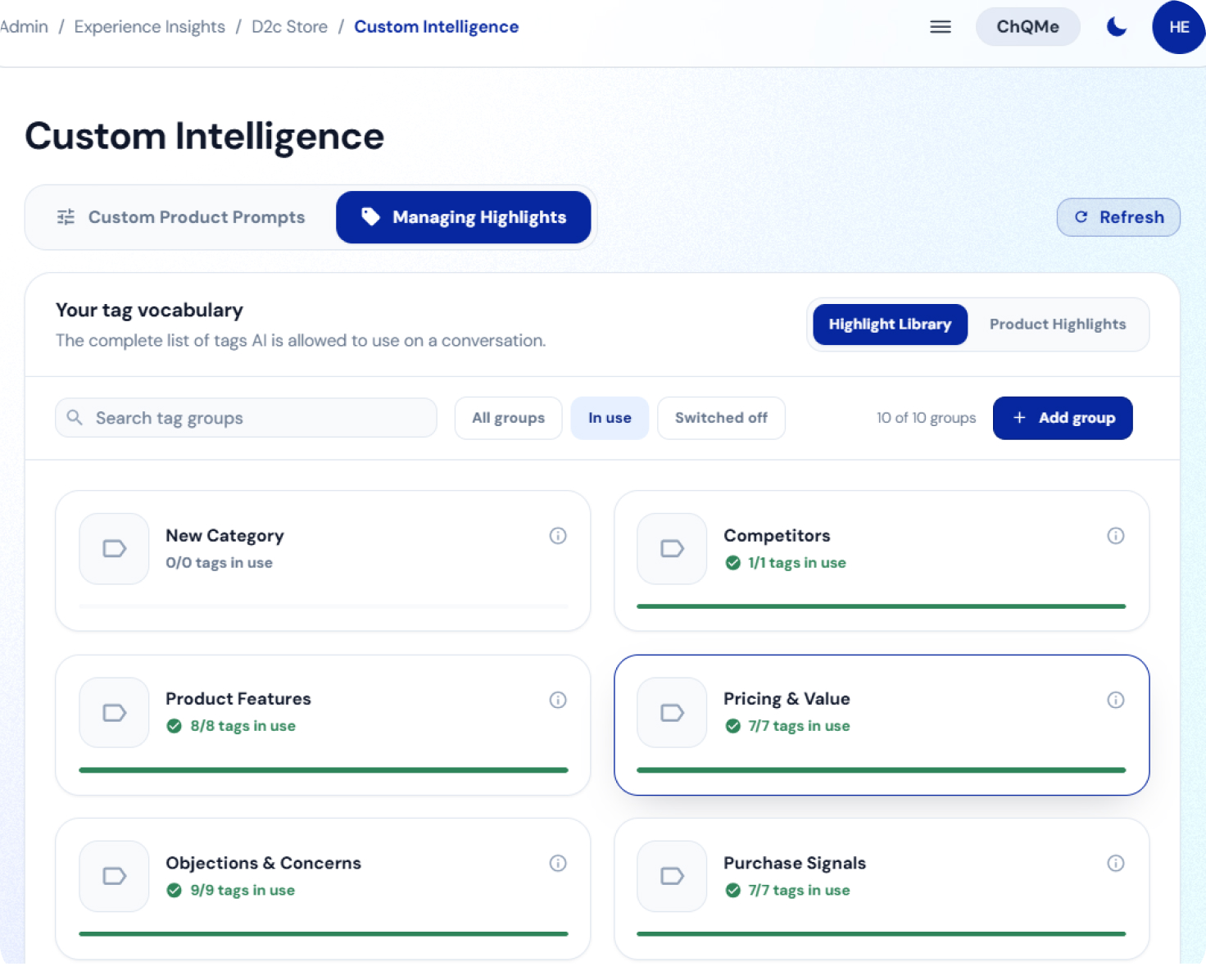Filter by All groups

pyautogui.click(x=508, y=418)
